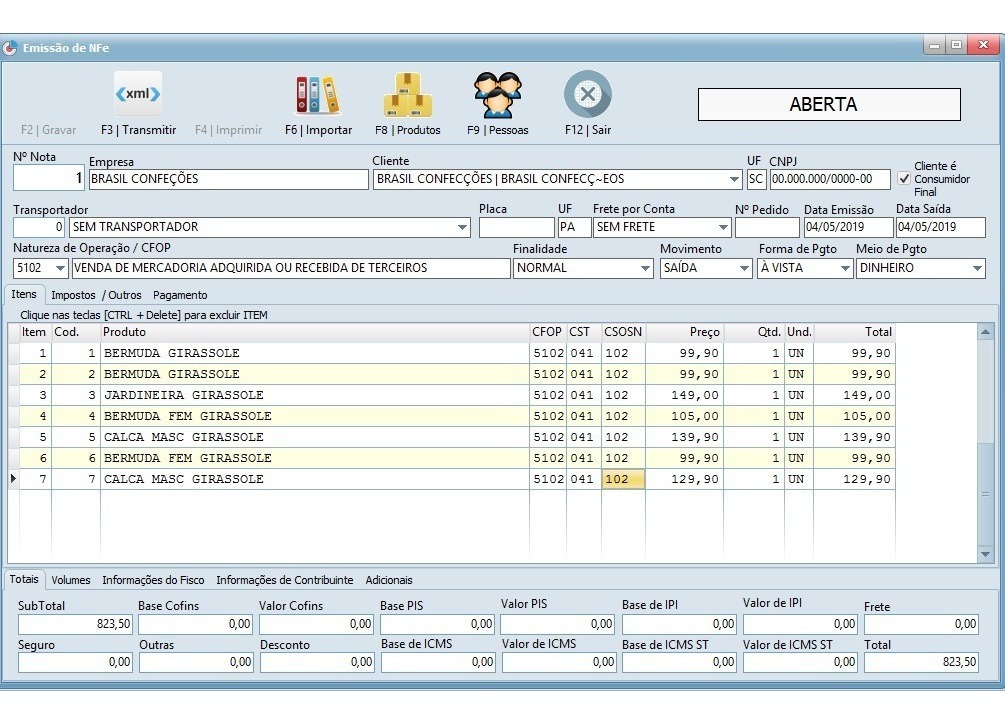Select item 5 CALCA MASC GIRASSOLE
Viewport: 1005px width, 724px height.
tap(457, 437)
